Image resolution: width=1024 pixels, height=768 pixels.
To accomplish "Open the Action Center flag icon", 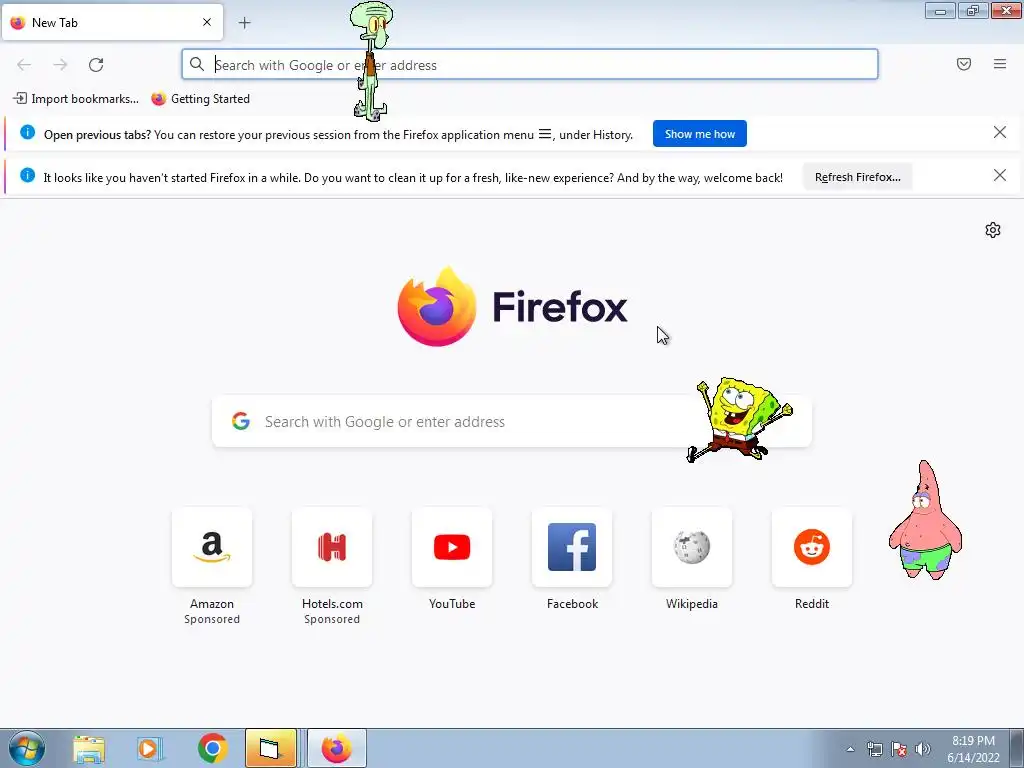I will pyautogui.click(x=899, y=749).
